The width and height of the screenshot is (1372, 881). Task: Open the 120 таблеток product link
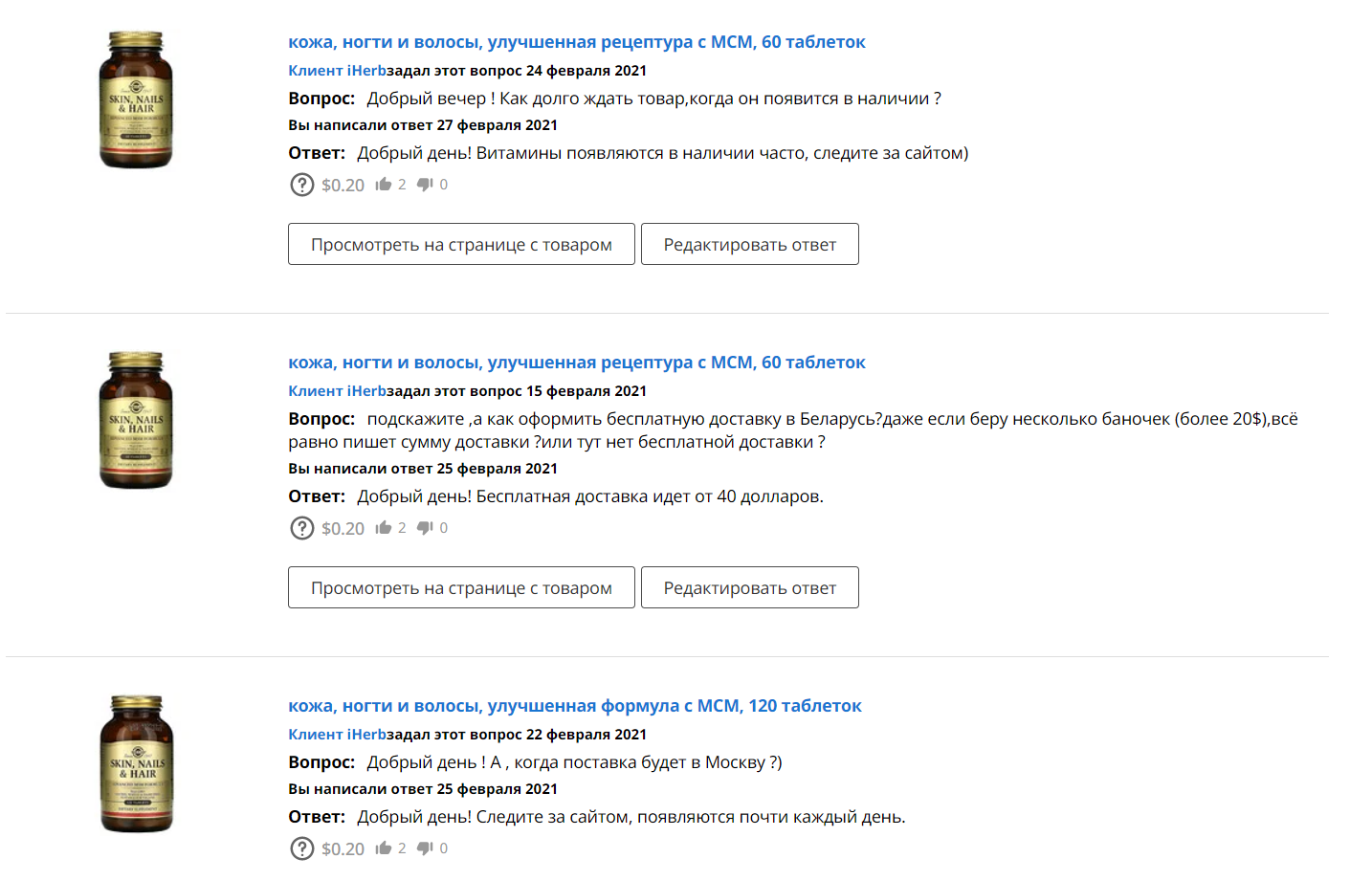(x=574, y=706)
